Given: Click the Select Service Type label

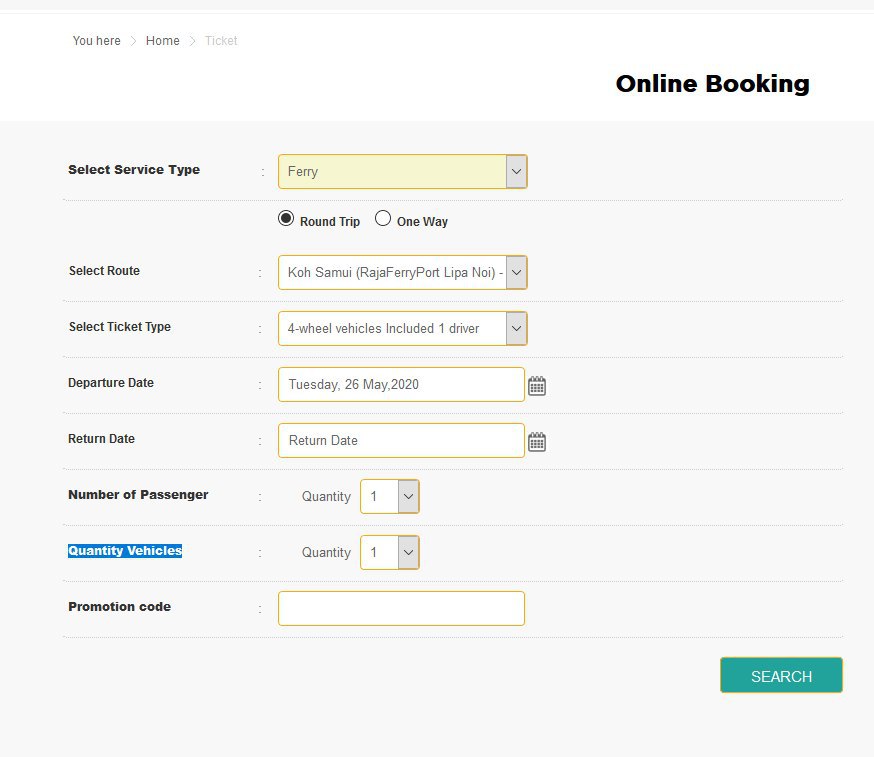Looking at the screenshot, I should pos(134,169).
